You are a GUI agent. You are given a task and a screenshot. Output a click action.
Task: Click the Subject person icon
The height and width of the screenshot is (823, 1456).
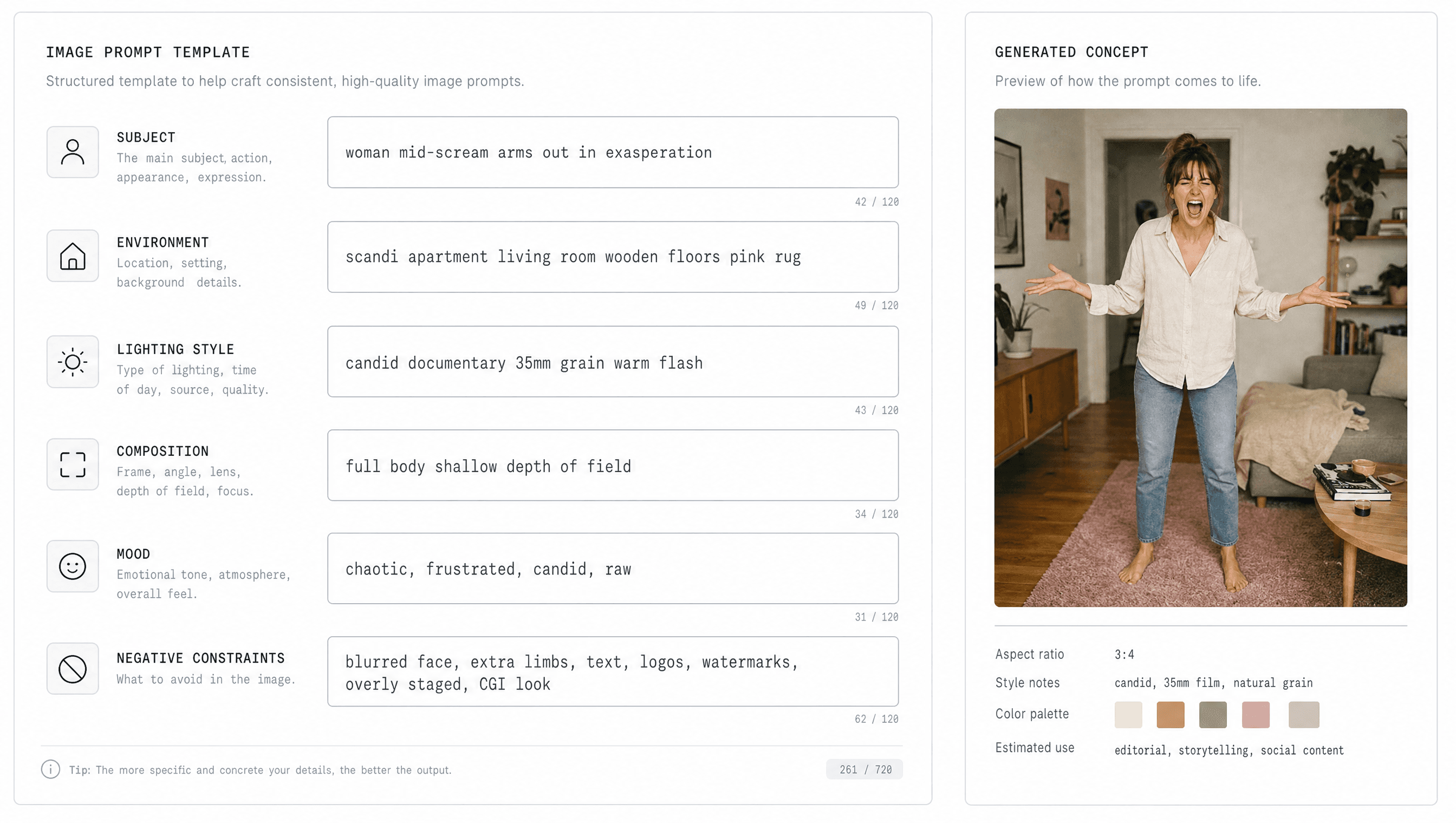tap(73, 152)
